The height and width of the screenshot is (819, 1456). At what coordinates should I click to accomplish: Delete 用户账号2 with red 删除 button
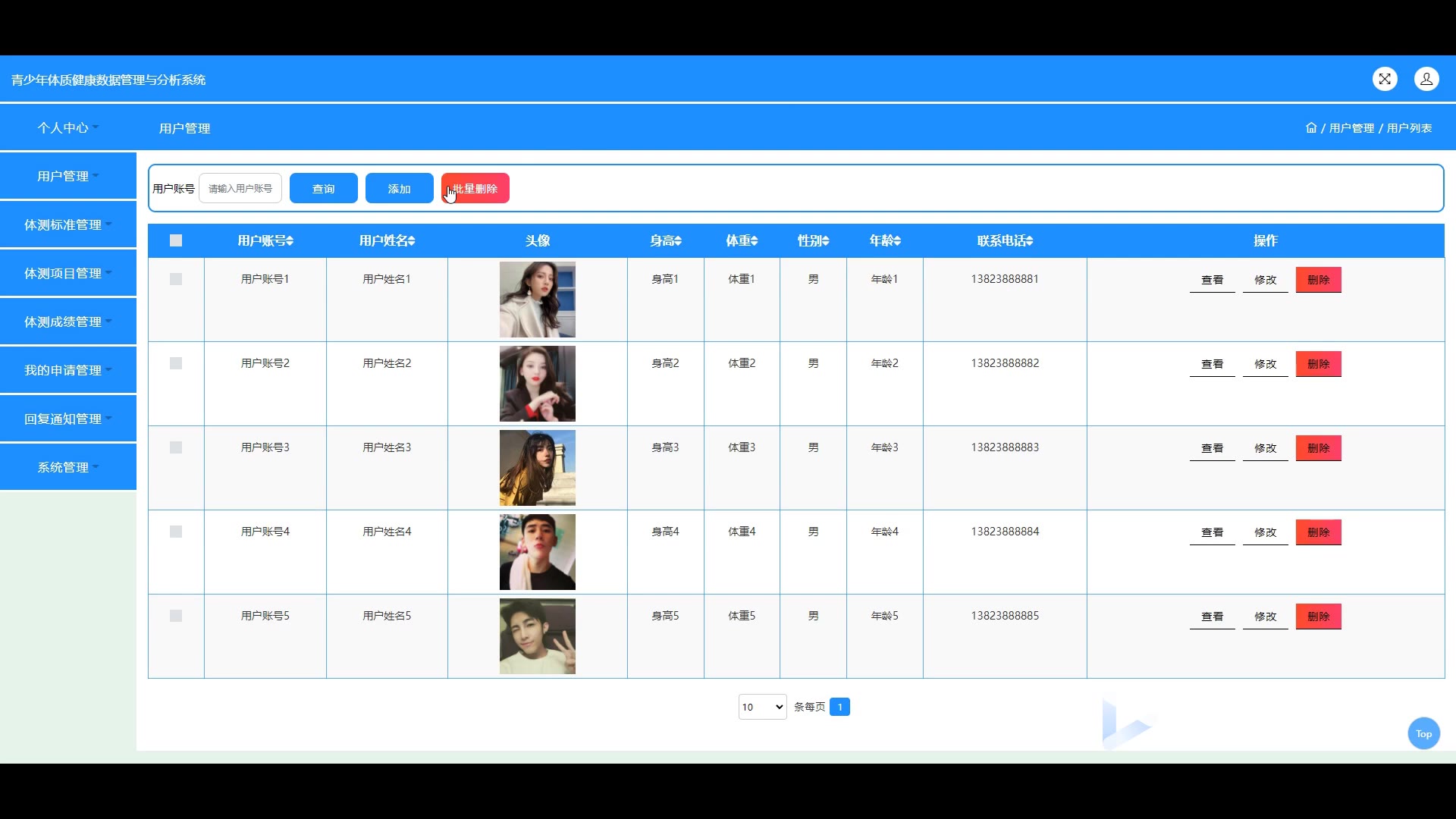point(1318,364)
